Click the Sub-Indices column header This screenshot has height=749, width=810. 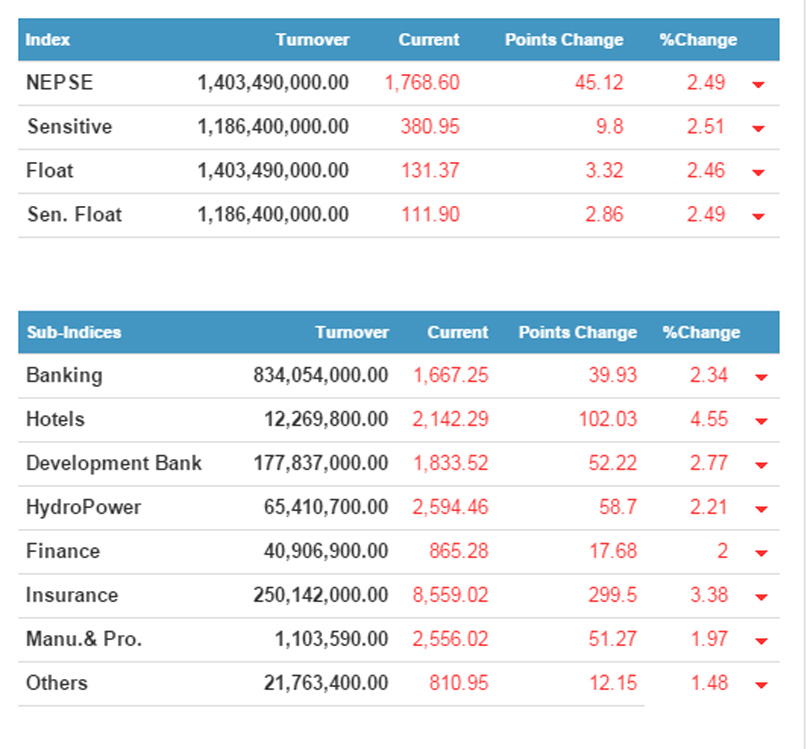point(74,332)
